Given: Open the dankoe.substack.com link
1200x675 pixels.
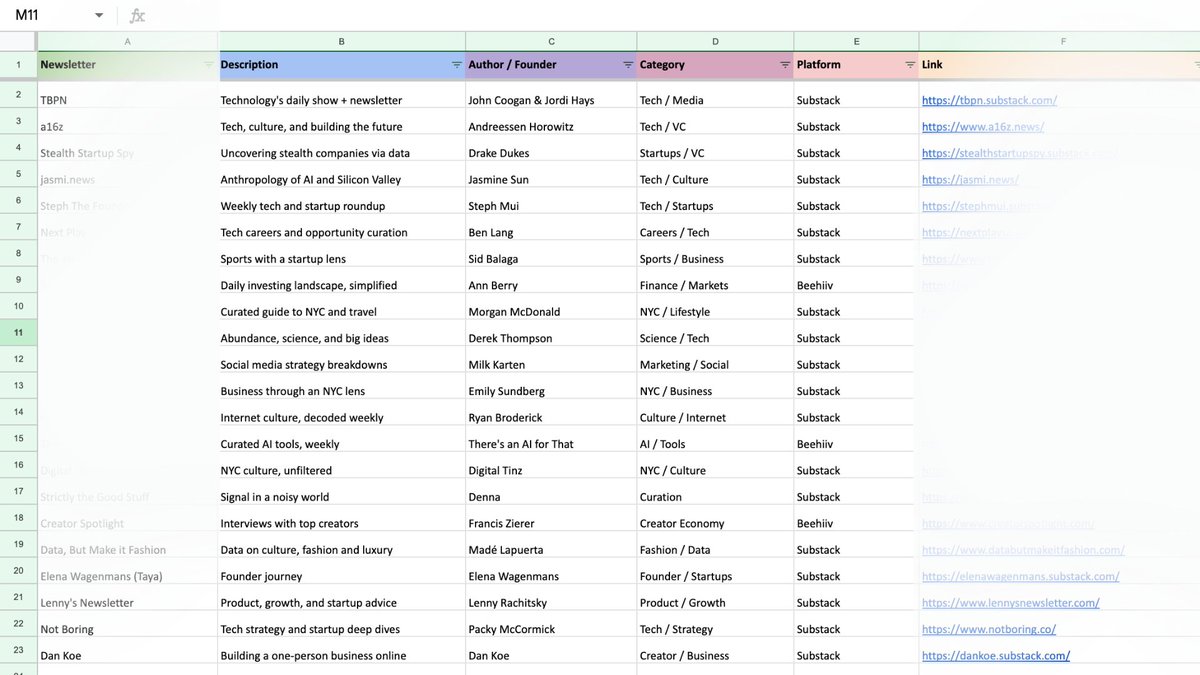Looking at the screenshot, I should pos(996,656).
